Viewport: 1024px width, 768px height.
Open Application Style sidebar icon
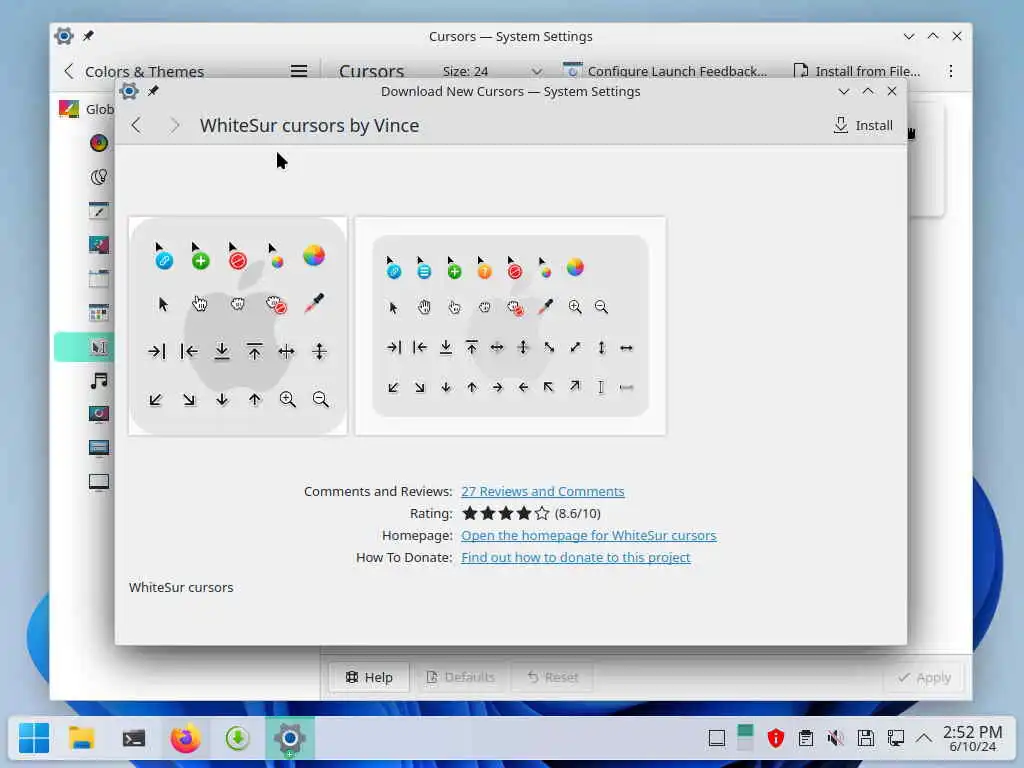click(x=99, y=211)
